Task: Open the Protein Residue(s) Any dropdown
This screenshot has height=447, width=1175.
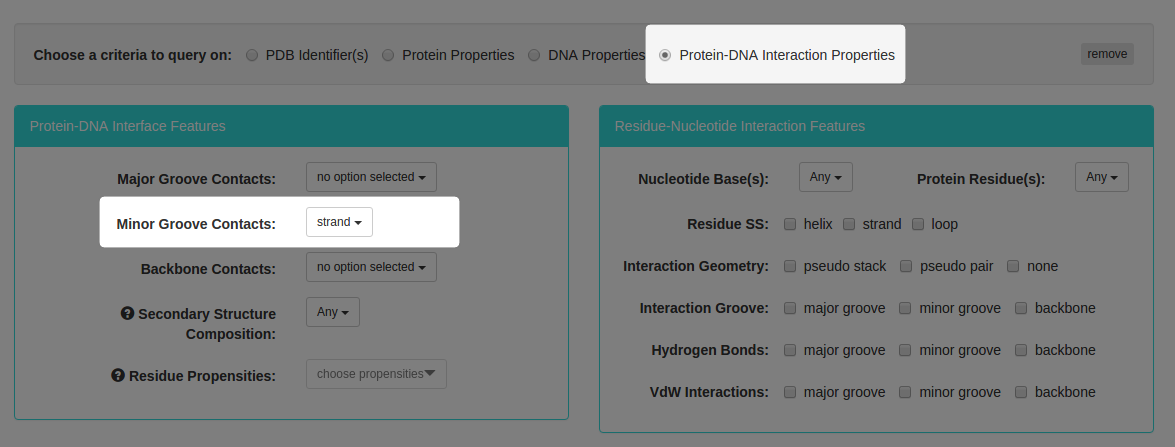Action: click(1102, 177)
